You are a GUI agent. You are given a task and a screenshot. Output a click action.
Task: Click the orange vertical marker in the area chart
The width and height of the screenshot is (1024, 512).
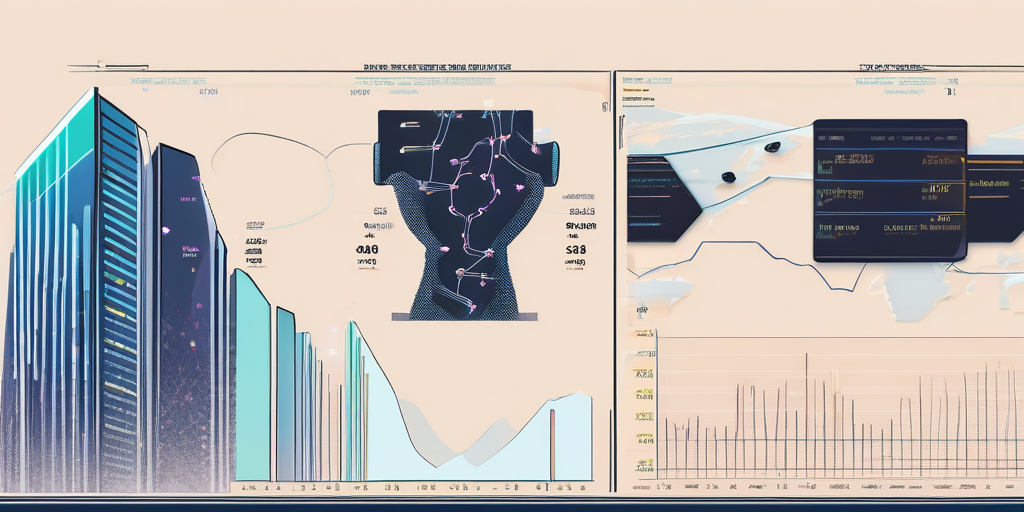click(551, 445)
